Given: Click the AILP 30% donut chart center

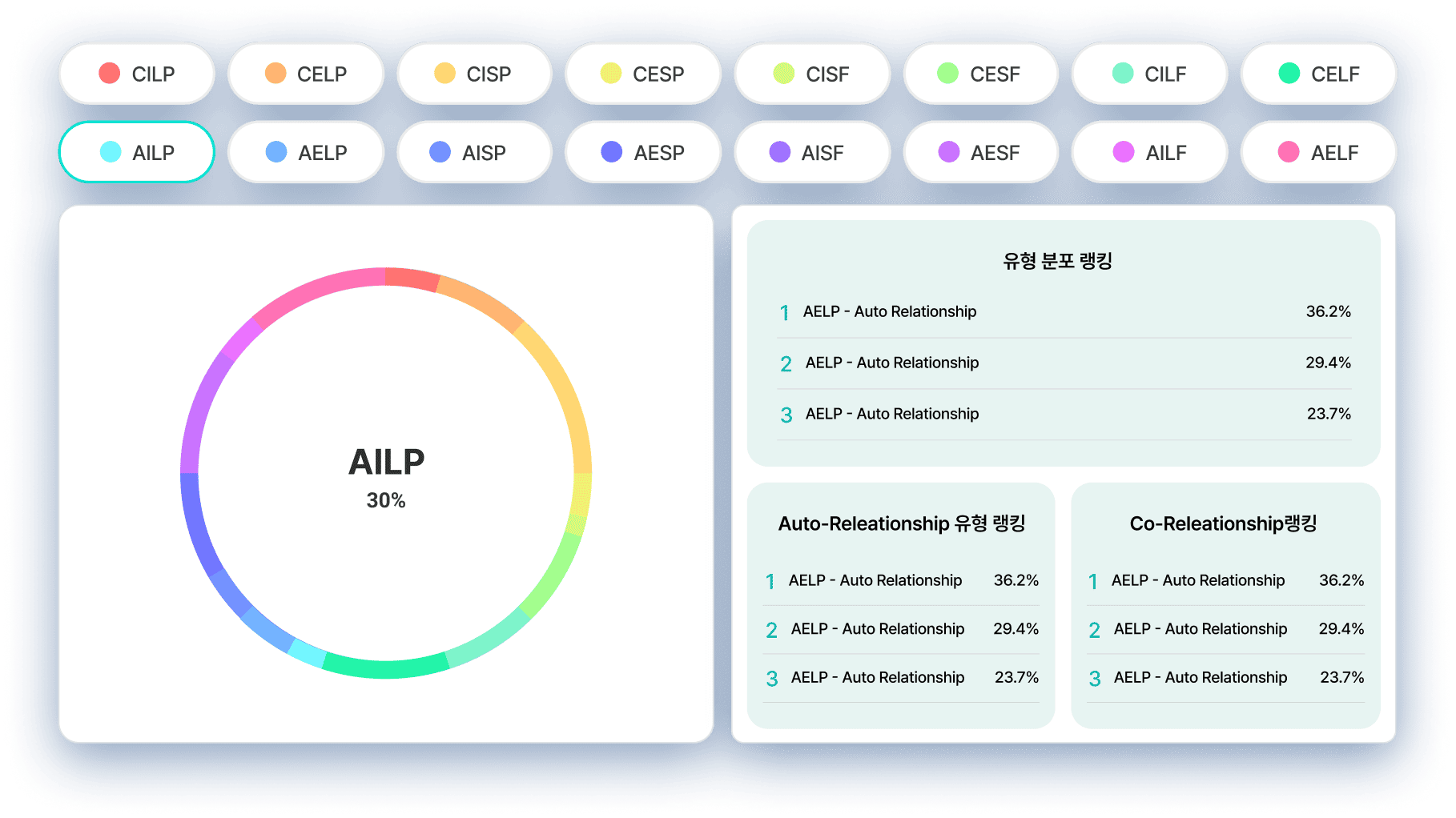Looking at the screenshot, I should (386, 474).
